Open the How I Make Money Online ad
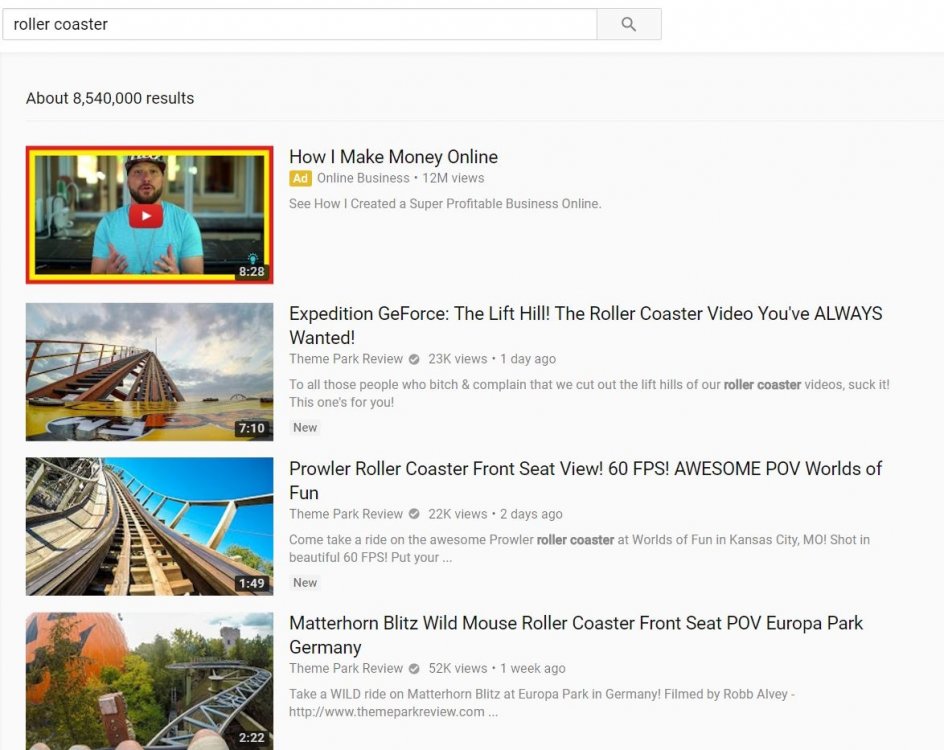The height and width of the screenshot is (750, 944). pyautogui.click(x=393, y=157)
